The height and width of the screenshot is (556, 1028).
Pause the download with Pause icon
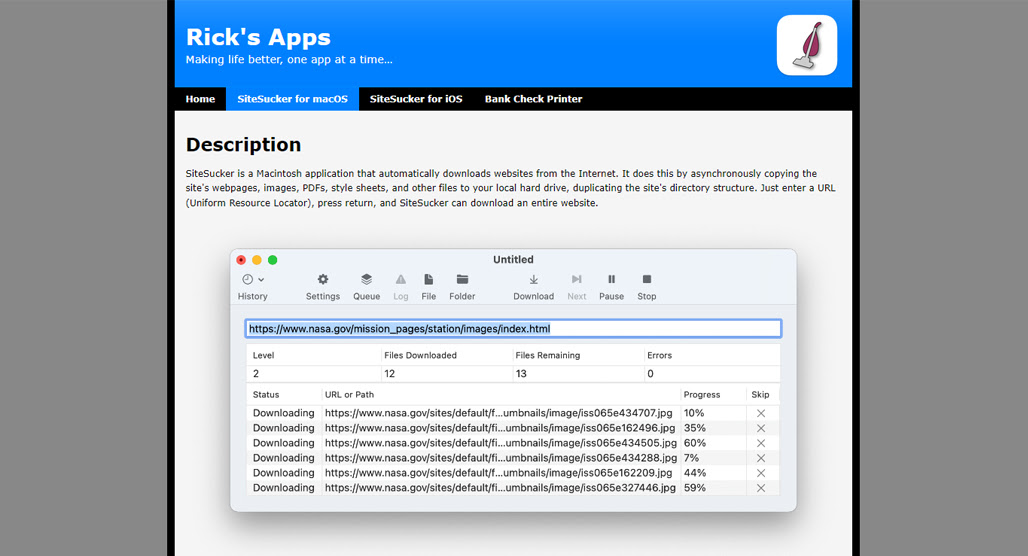(x=612, y=279)
